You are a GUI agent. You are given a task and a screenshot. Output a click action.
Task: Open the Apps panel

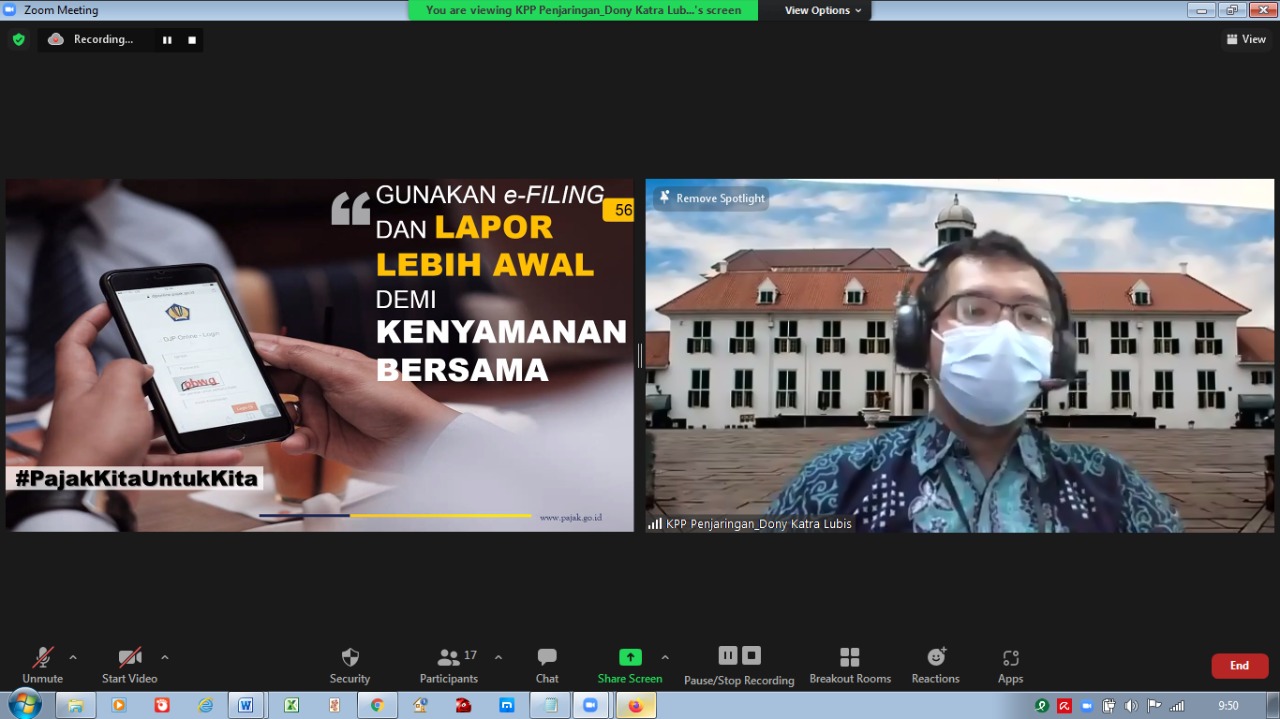click(1010, 665)
